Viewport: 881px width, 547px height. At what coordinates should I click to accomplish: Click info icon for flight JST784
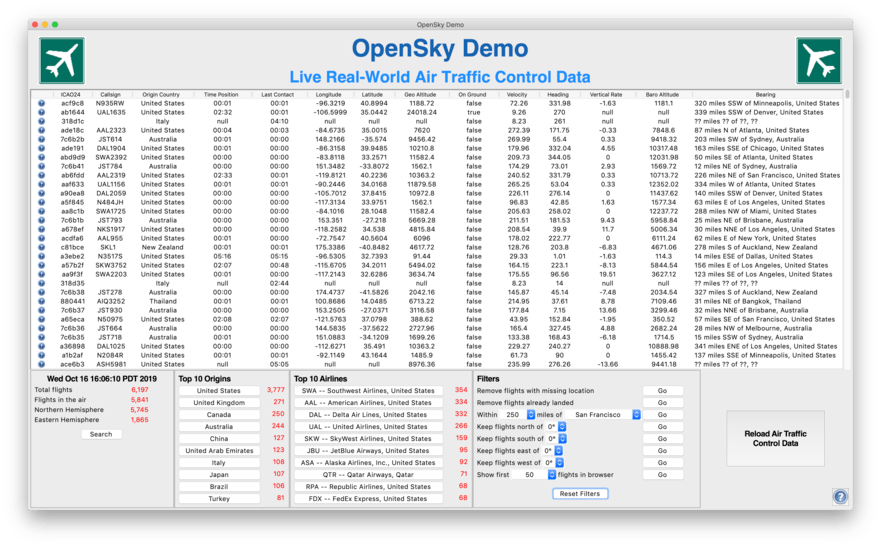[42, 166]
